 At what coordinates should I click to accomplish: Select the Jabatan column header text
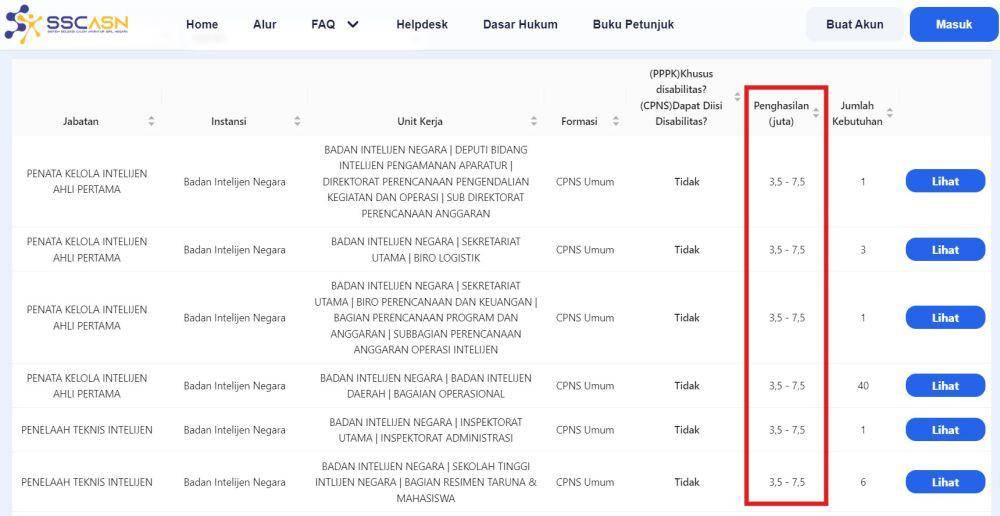pos(81,121)
